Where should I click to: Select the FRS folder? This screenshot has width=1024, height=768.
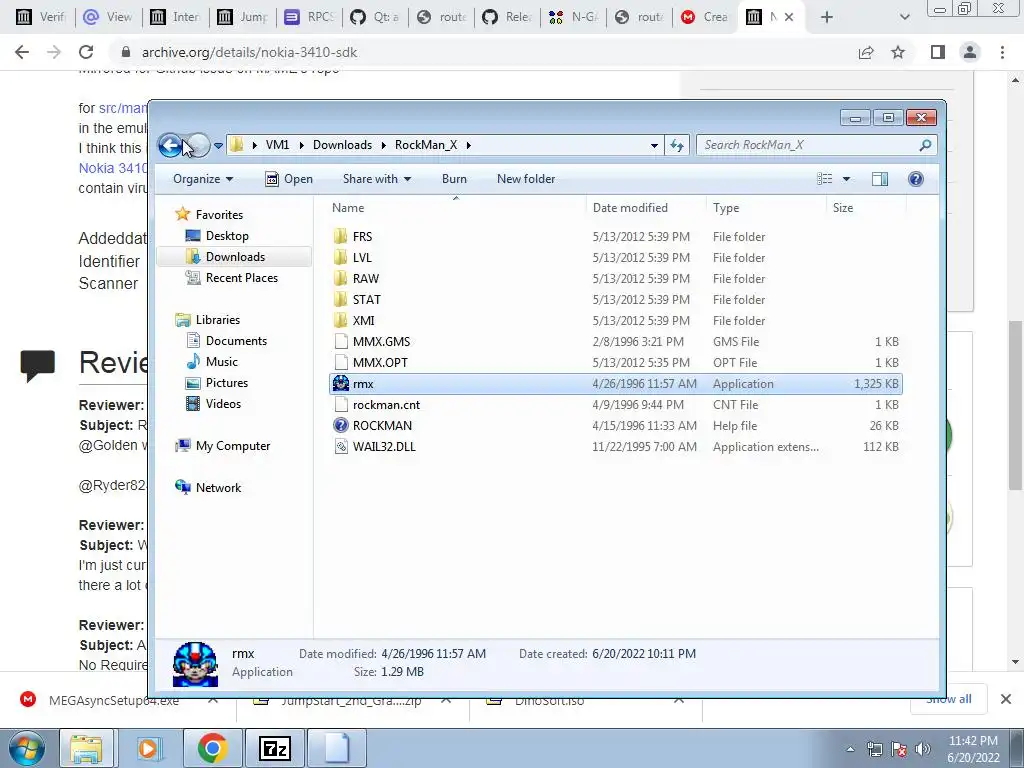615,236
